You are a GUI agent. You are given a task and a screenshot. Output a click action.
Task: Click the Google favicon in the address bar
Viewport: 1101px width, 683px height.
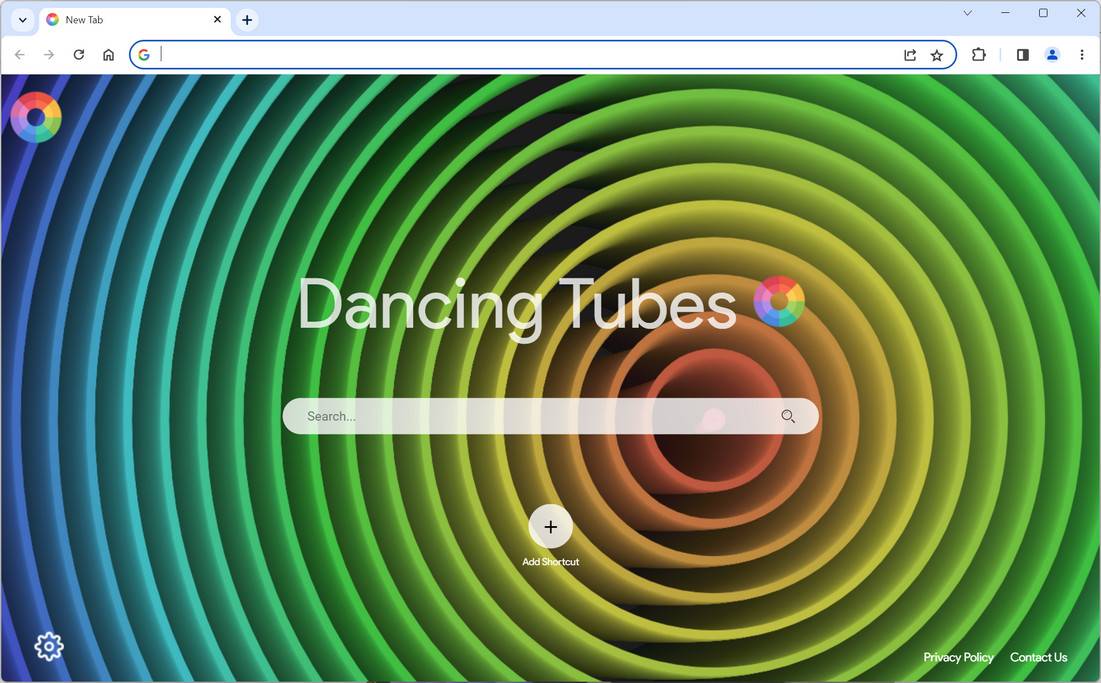click(x=143, y=55)
